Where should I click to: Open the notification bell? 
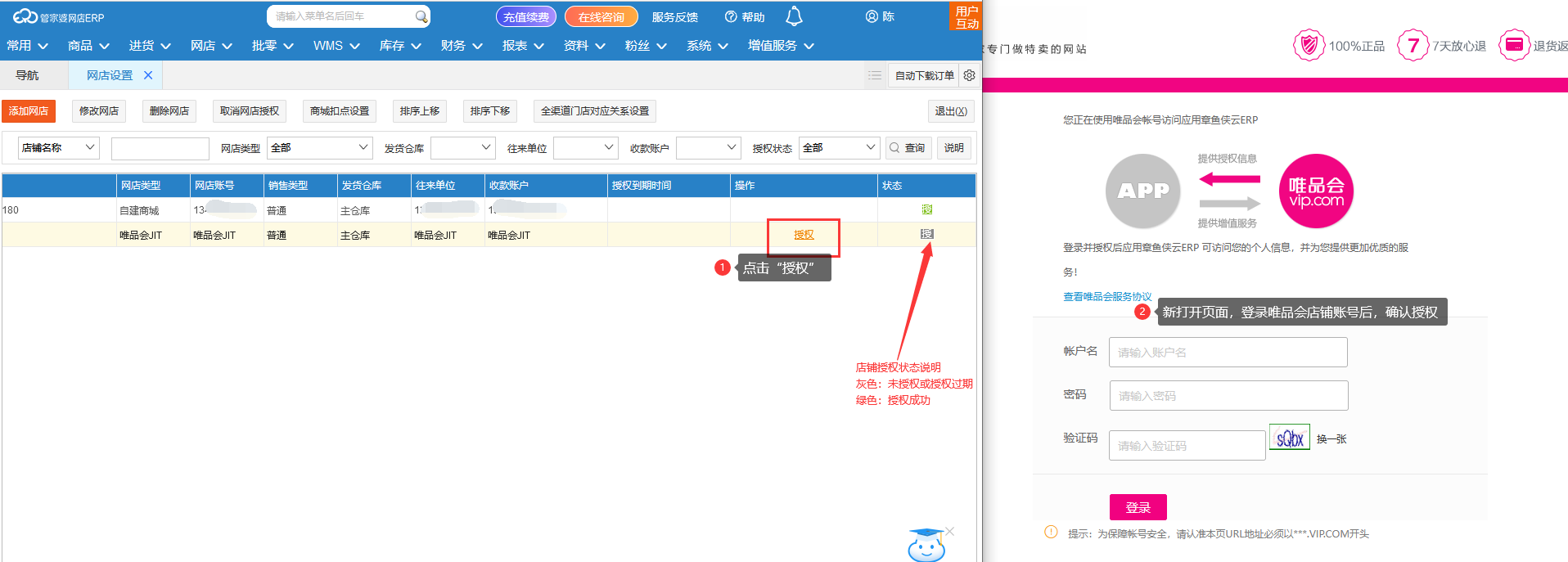pyautogui.click(x=794, y=16)
